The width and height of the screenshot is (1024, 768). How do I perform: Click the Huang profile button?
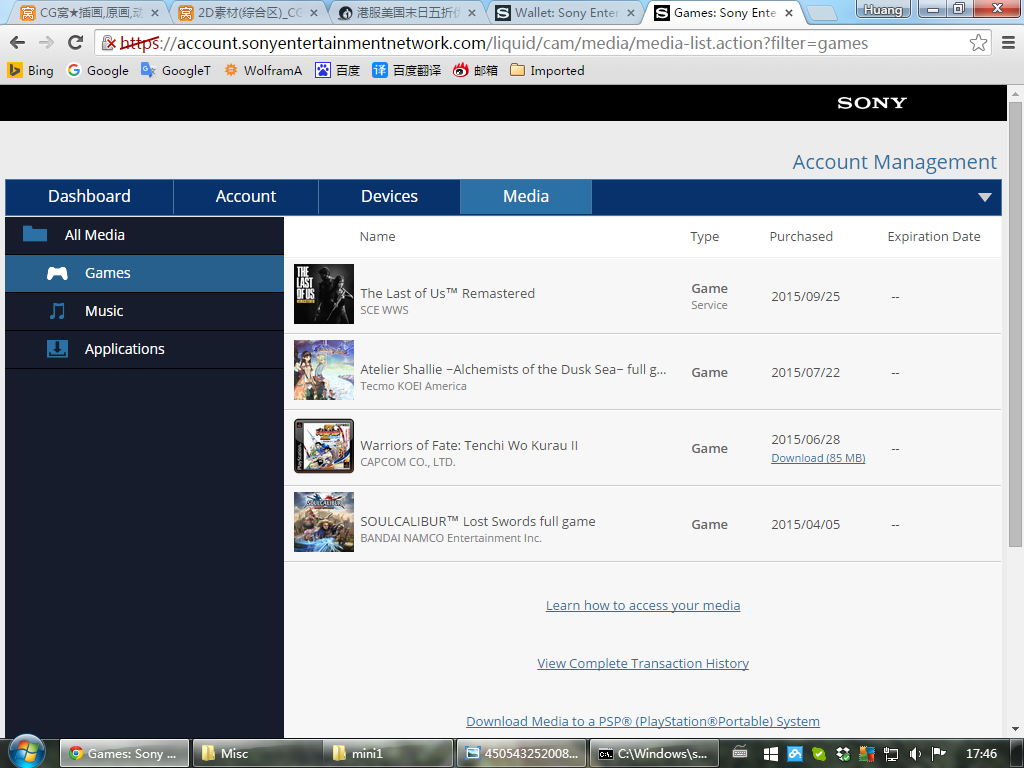(x=883, y=9)
